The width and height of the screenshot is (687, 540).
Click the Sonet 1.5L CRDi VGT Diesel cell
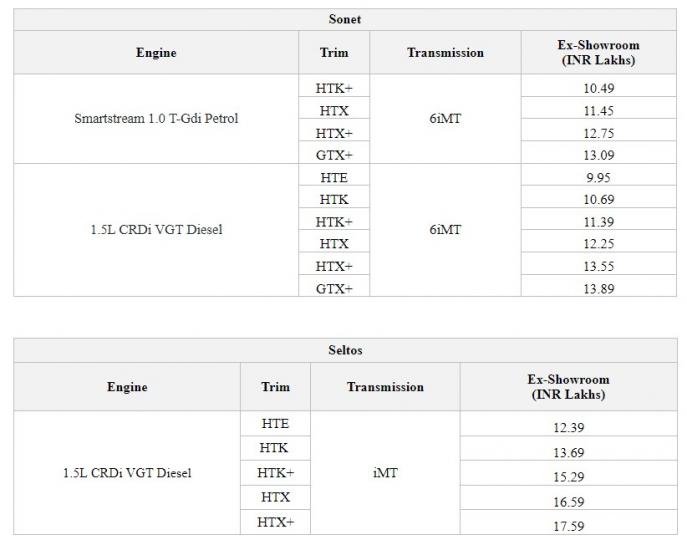coord(156,229)
